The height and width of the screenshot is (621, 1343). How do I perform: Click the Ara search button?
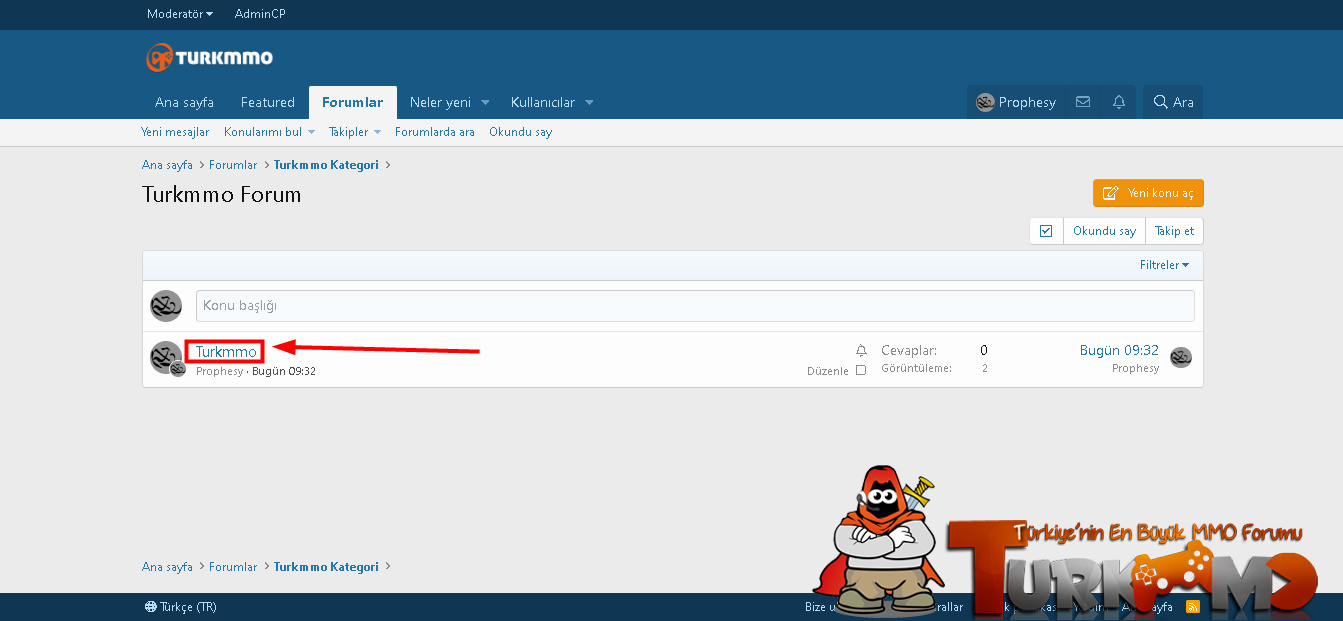tap(1173, 102)
